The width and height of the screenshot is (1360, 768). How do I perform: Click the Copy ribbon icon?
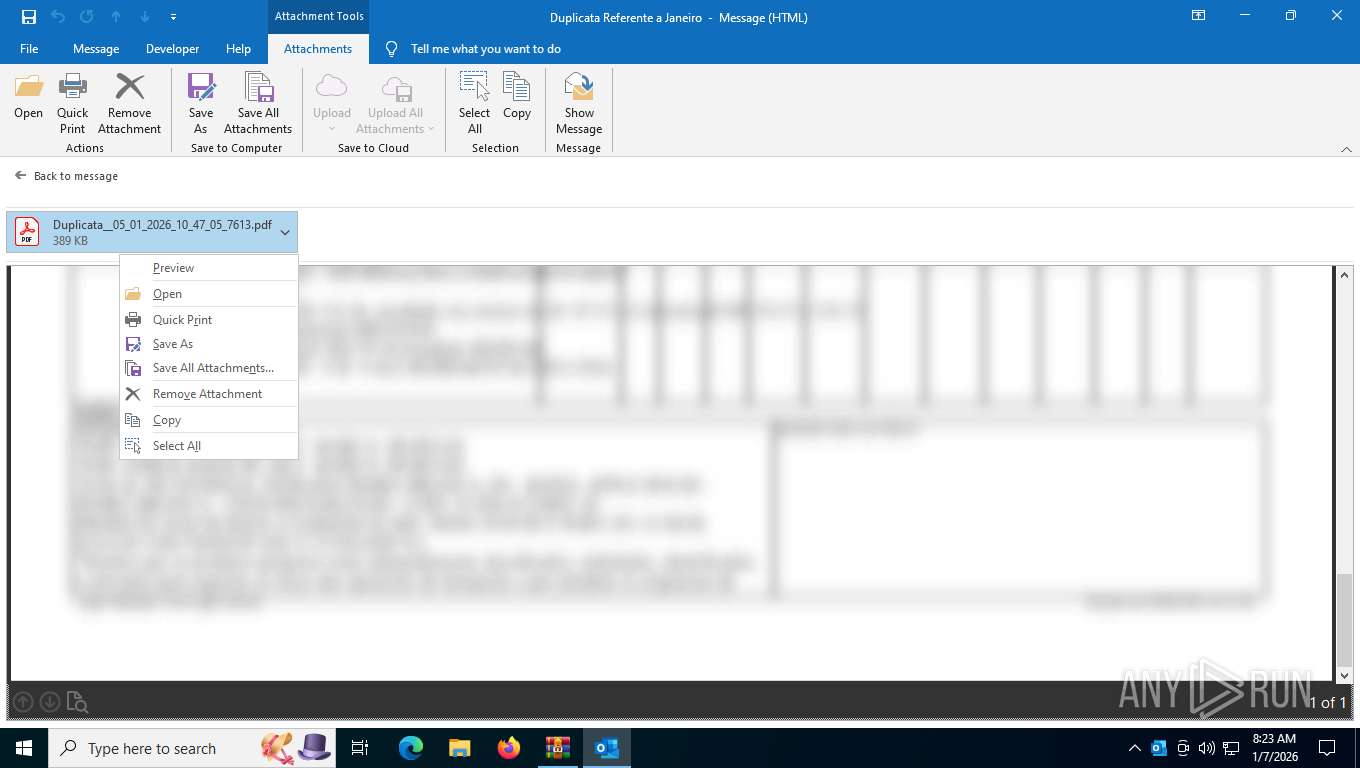pyautogui.click(x=517, y=96)
